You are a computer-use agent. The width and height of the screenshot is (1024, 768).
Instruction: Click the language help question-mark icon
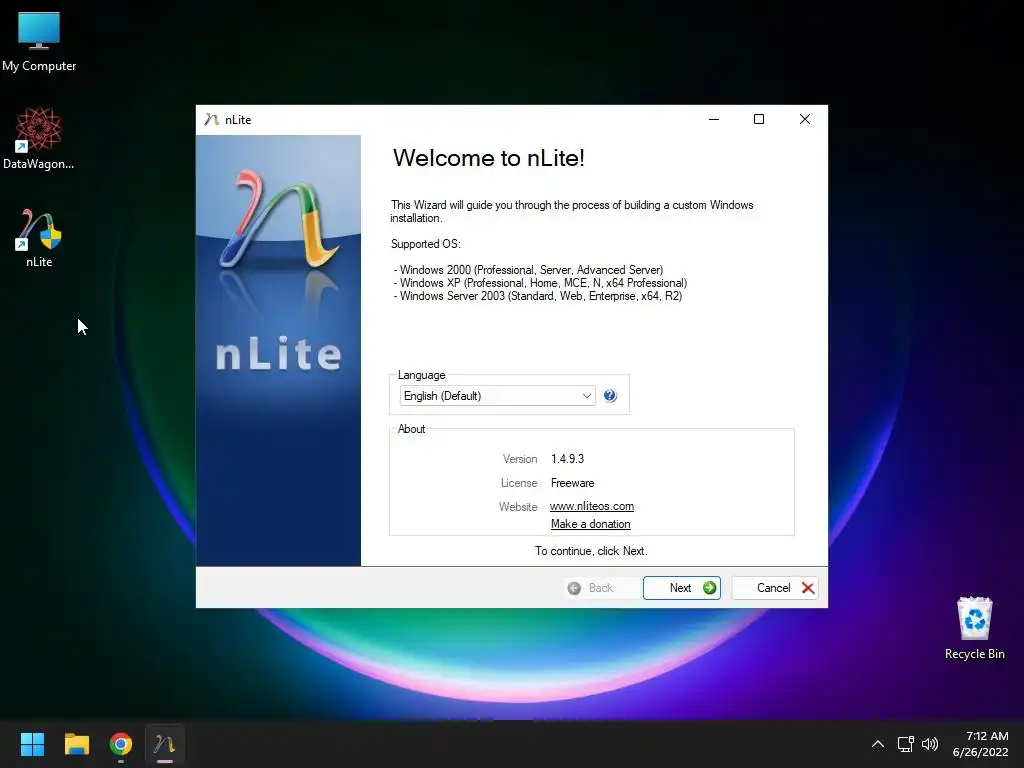[610, 396]
